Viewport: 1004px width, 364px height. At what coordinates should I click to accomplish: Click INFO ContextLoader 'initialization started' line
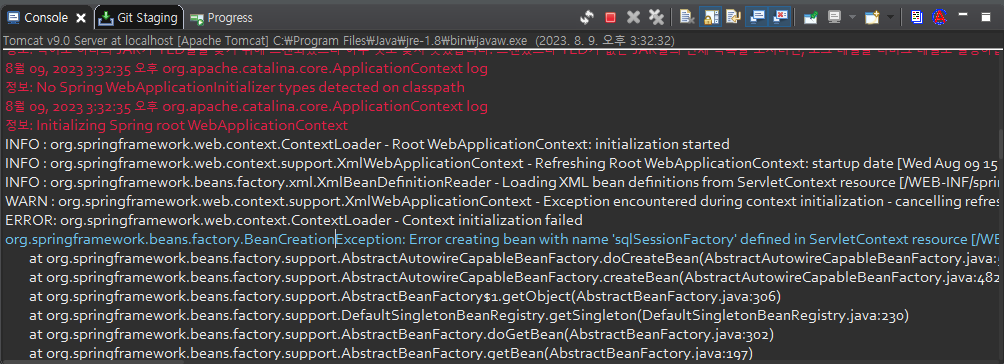click(x=367, y=144)
